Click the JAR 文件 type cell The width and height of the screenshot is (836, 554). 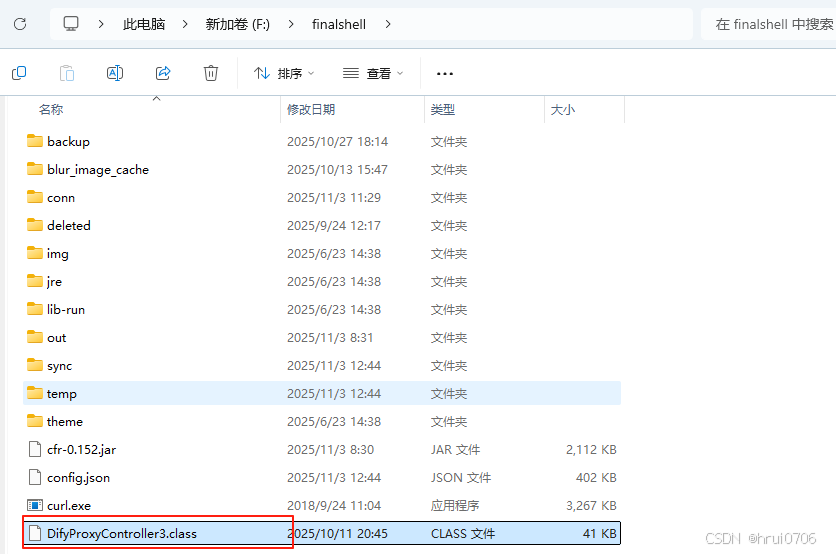[455, 449]
